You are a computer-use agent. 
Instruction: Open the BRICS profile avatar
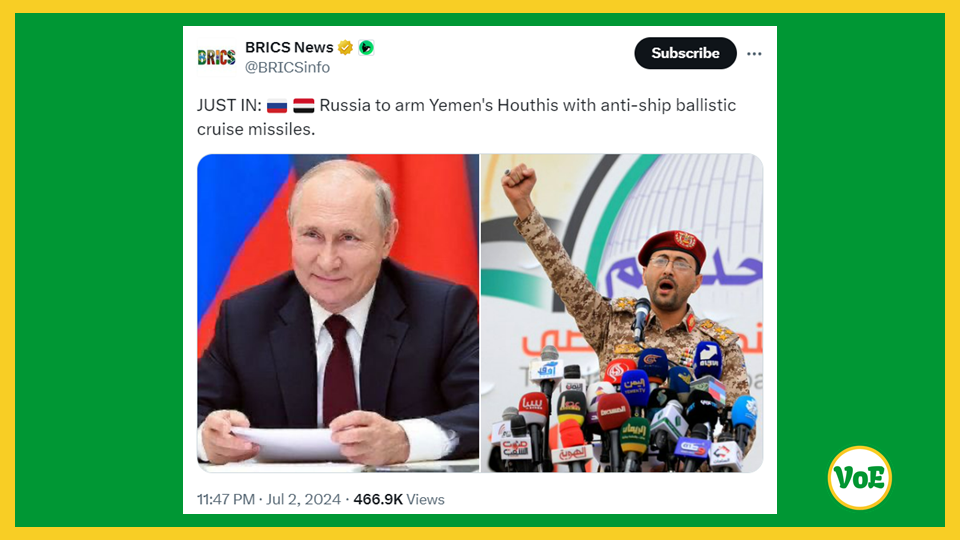click(217, 58)
